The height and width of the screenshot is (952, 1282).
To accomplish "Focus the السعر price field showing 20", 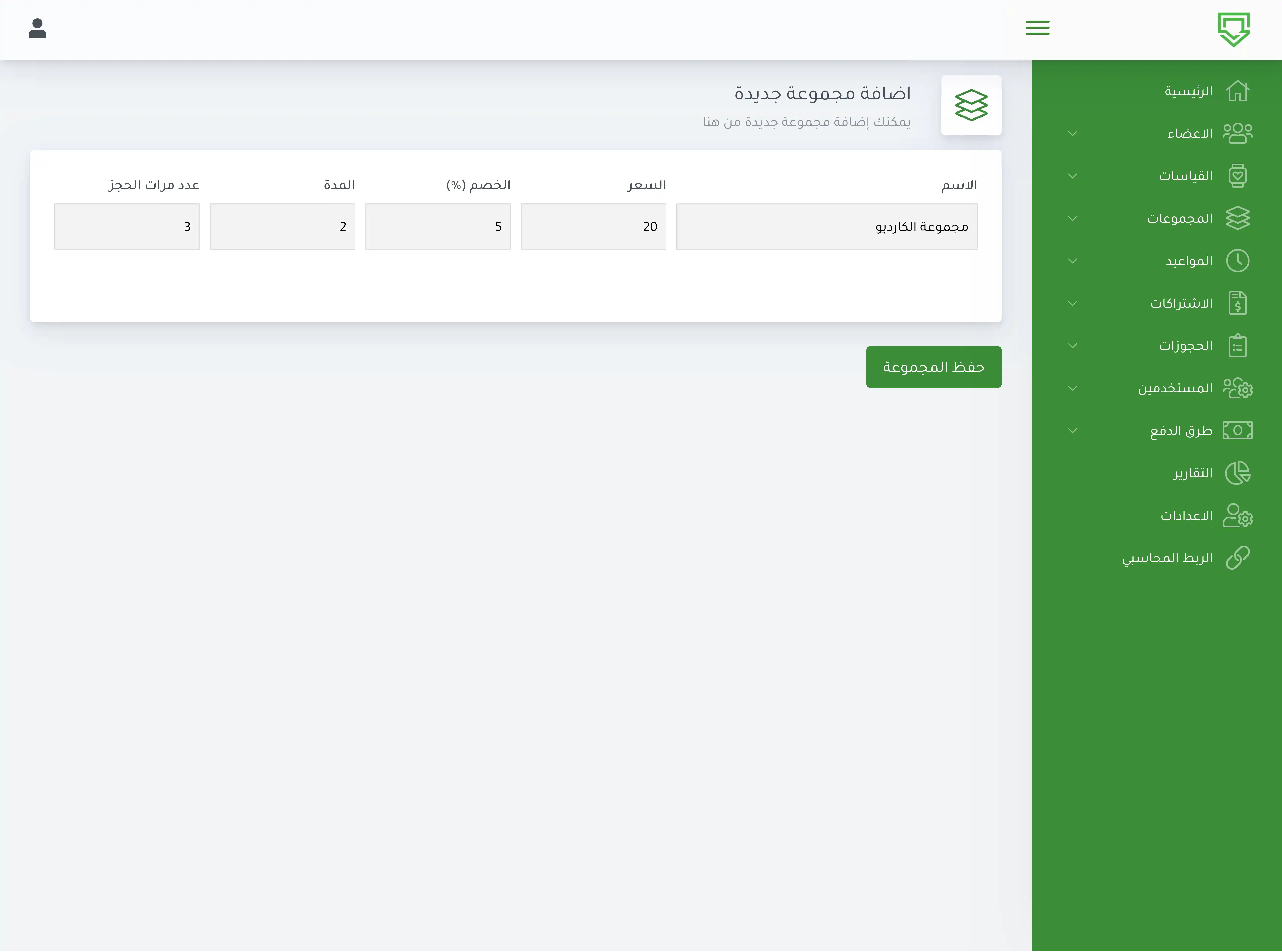I will pos(593,226).
